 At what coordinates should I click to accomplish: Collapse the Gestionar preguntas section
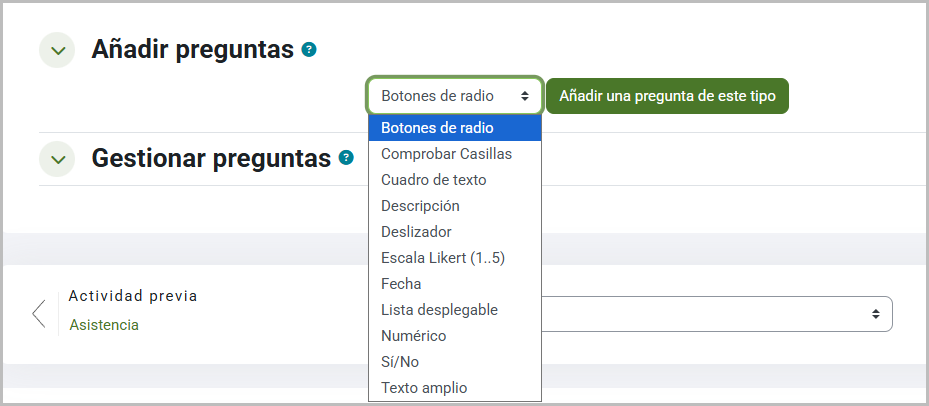tap(57, 158)
